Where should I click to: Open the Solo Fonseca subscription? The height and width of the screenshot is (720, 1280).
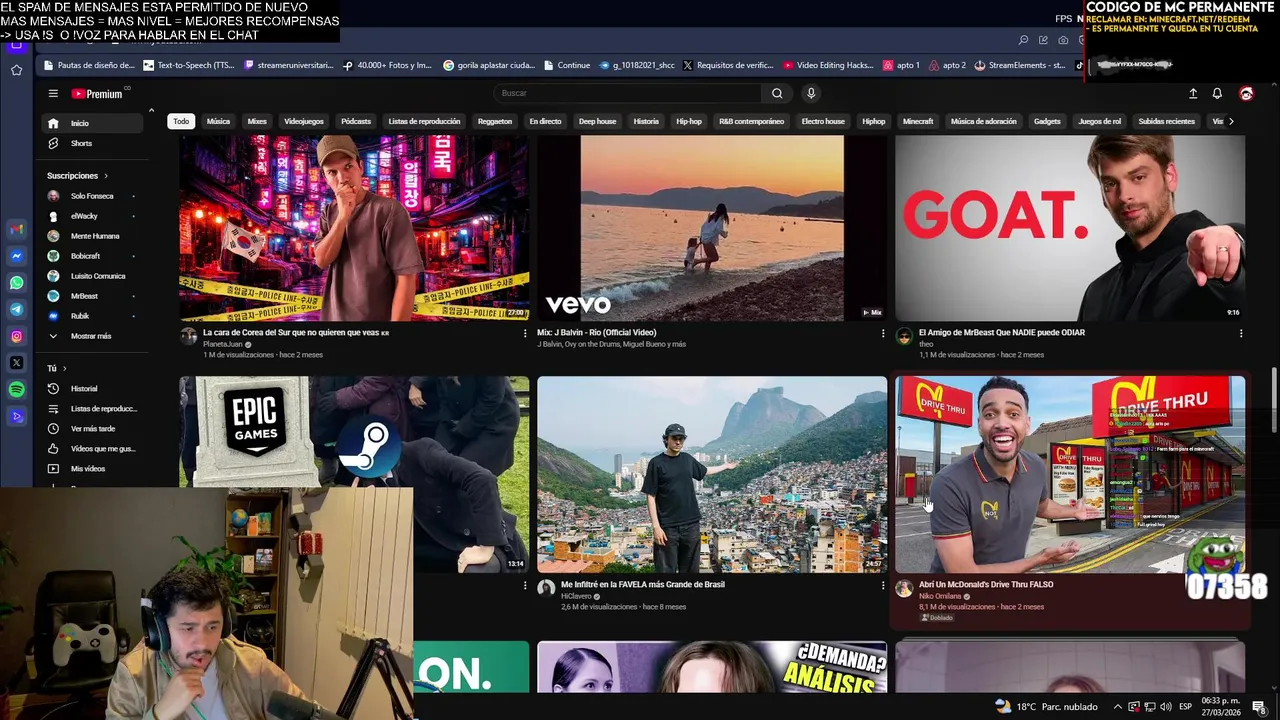coord(92,196)
